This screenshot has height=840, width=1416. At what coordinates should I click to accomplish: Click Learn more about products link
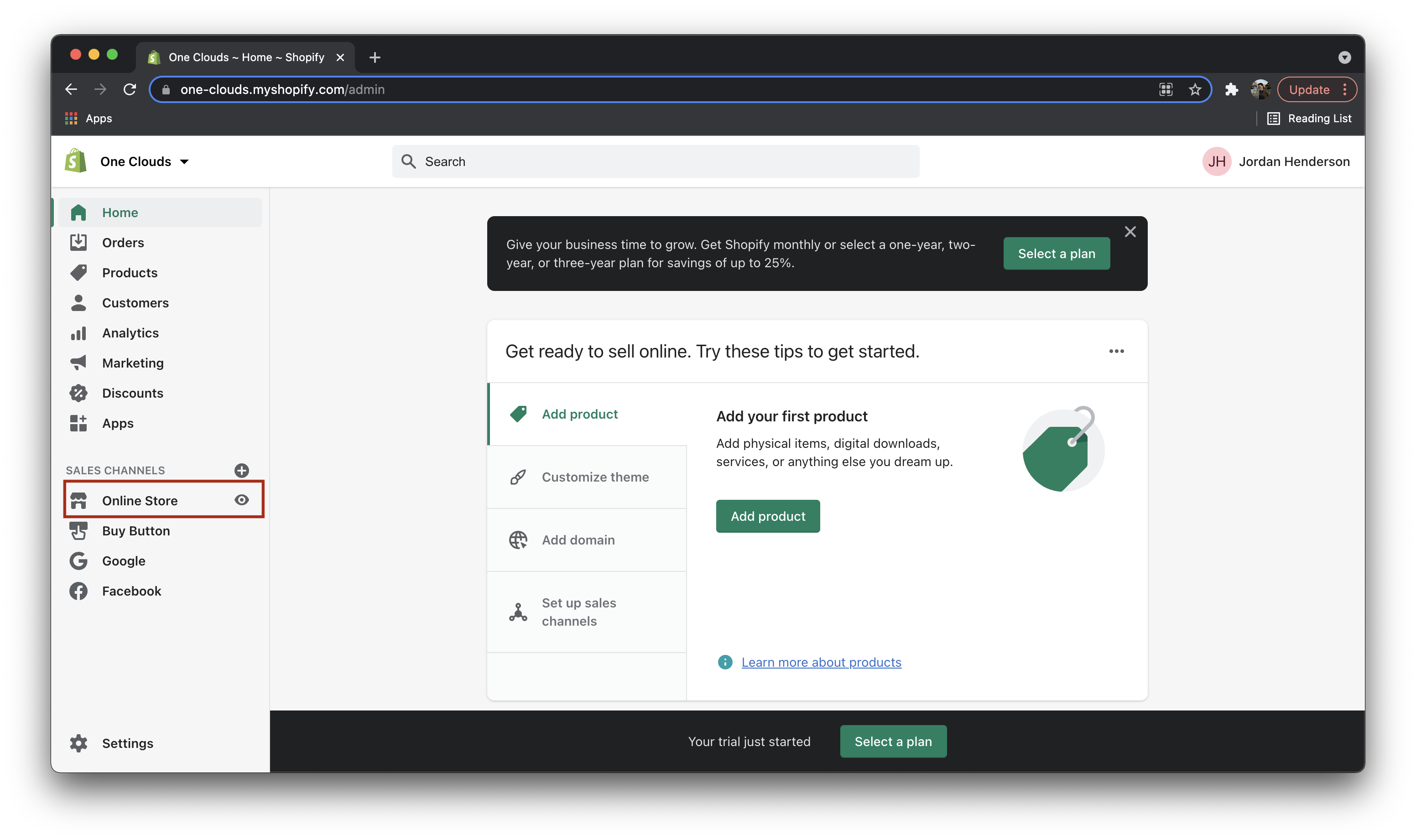tap(821, 661)
